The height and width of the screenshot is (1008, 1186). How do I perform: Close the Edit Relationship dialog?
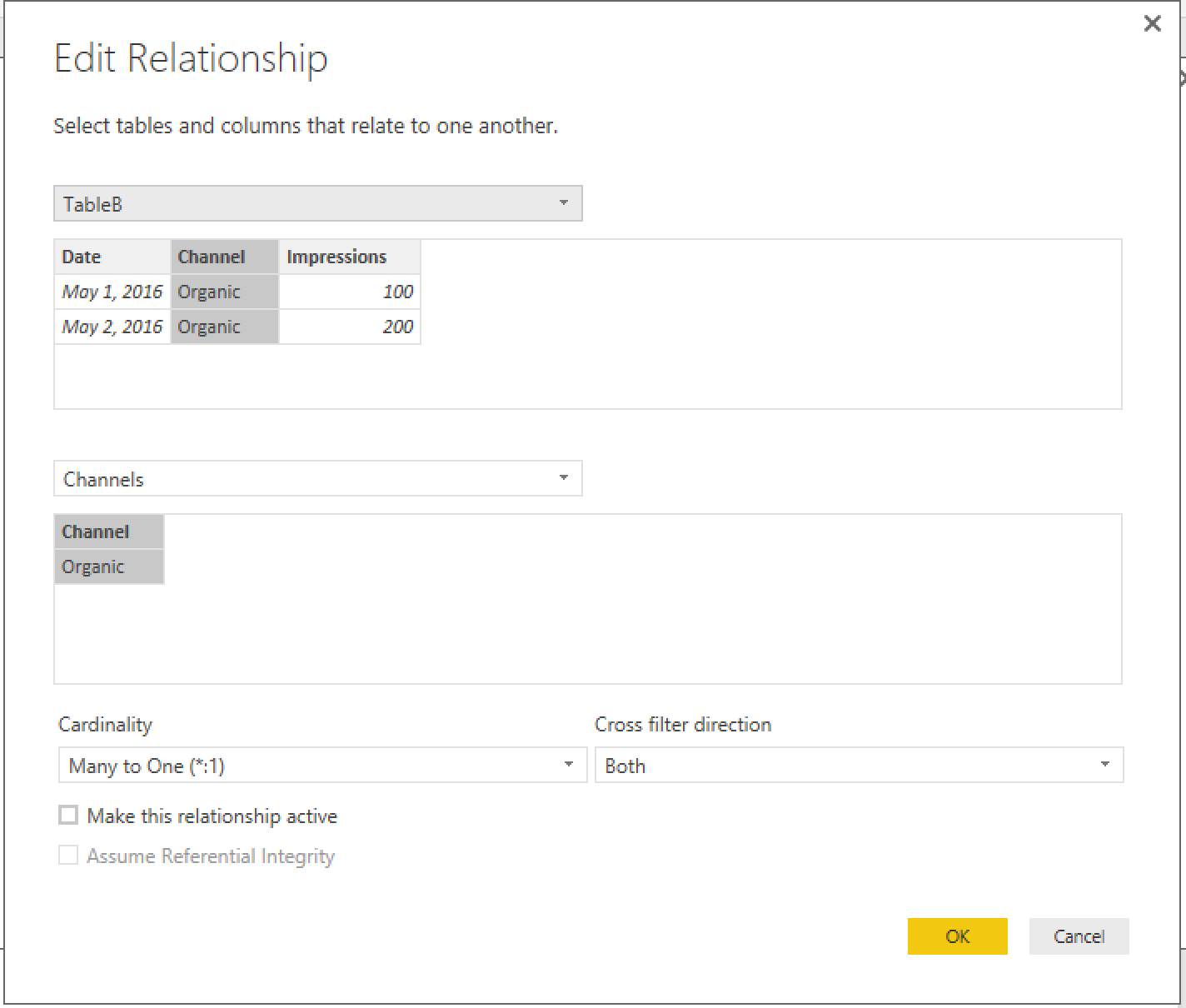tap(1152, 23)
